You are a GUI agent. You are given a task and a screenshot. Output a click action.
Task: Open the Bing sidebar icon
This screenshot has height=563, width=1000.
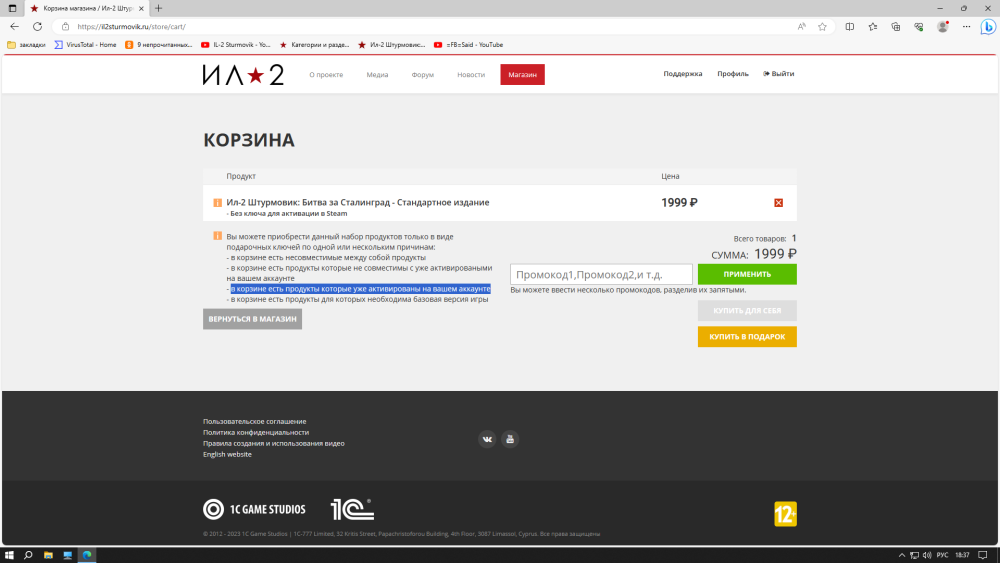click(x=988, y=27)
